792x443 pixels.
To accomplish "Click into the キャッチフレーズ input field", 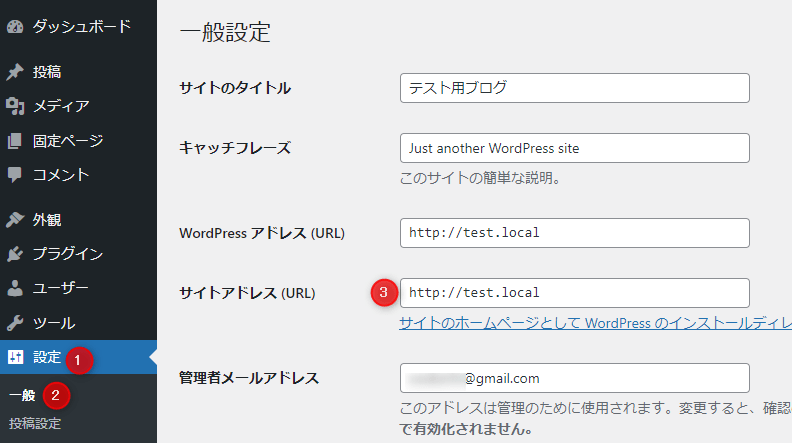I will pyautogui.click(x=574, y=148).
